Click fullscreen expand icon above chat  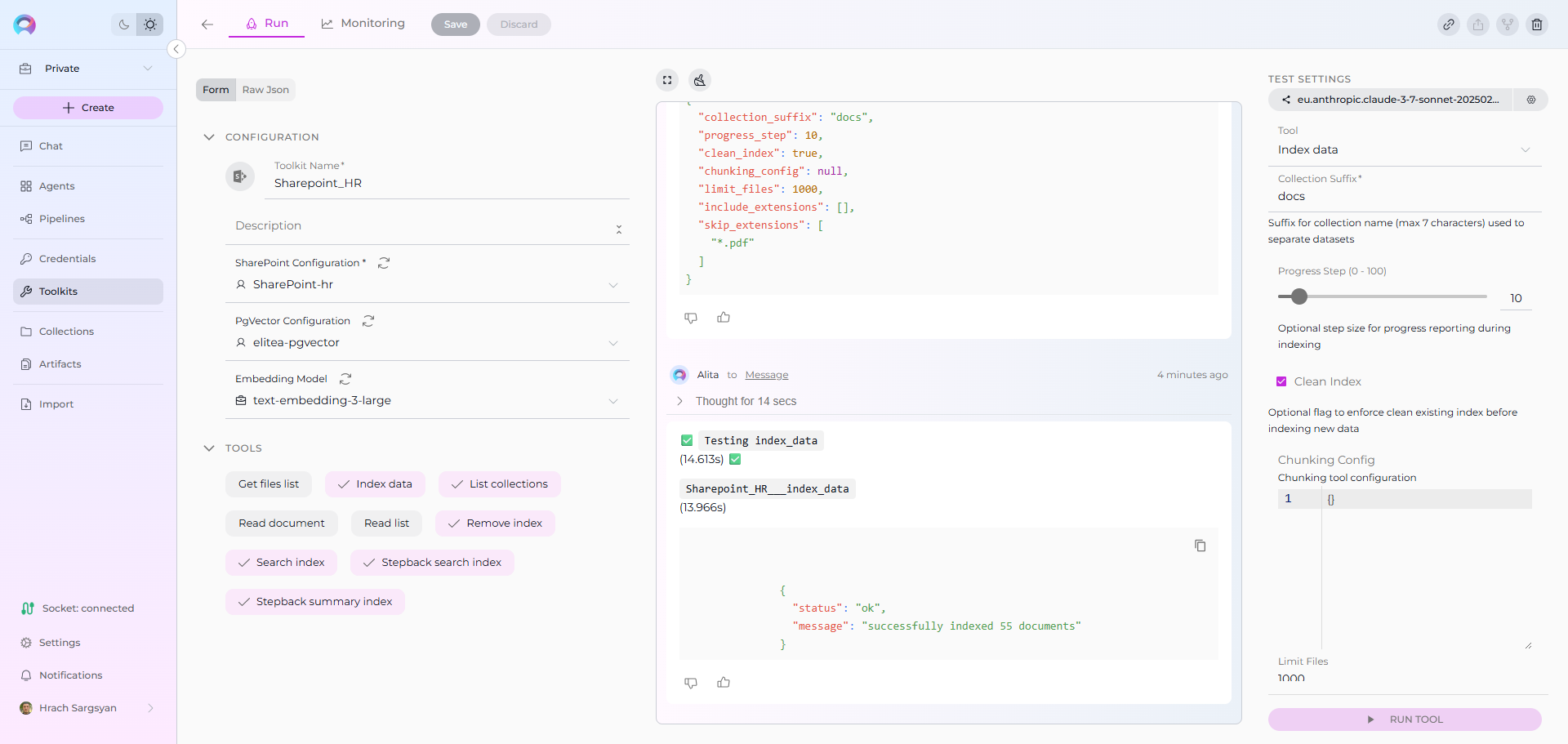click(667, 80)
